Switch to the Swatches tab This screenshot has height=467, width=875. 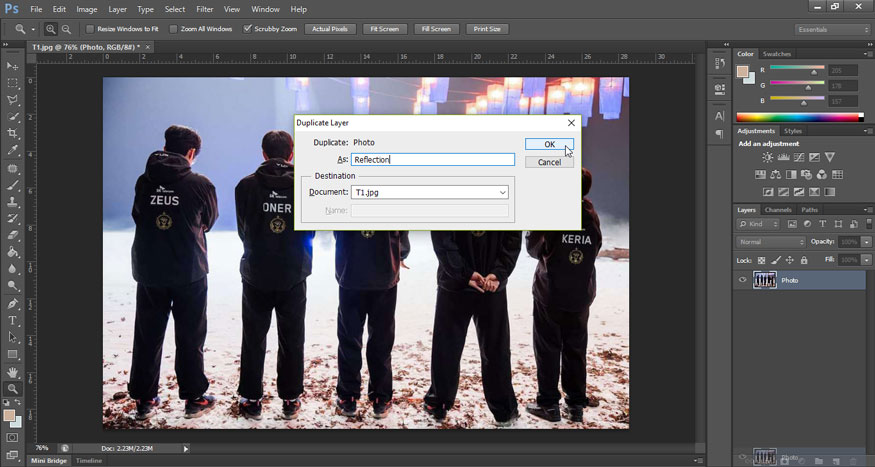[777, 54]
